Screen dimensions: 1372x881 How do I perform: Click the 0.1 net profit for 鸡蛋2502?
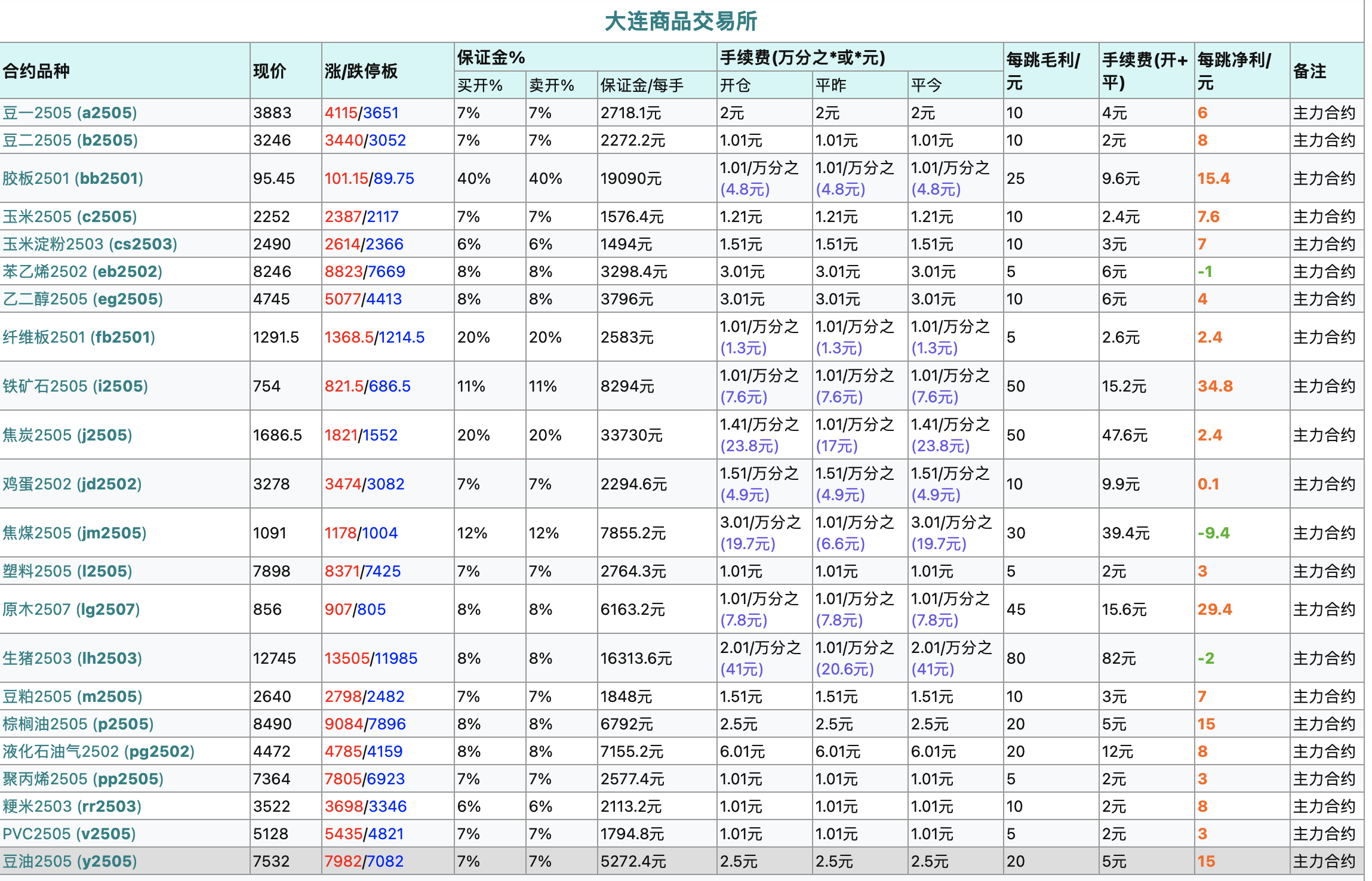[1208, 484]
